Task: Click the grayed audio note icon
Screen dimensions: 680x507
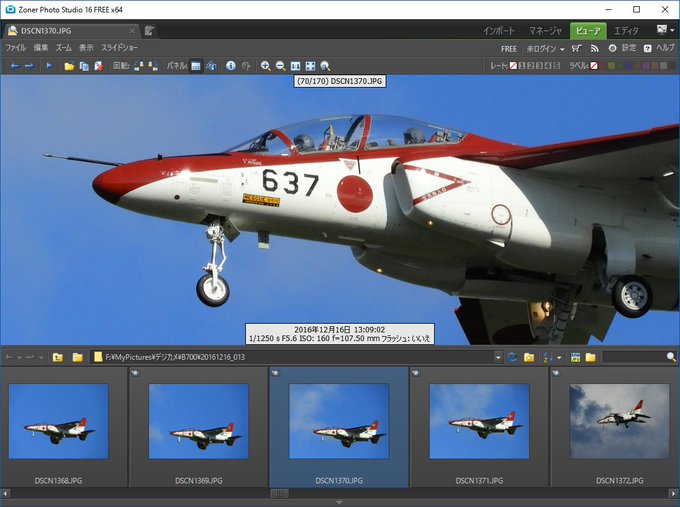Action: pyautogui.click(x=246, y=66)
